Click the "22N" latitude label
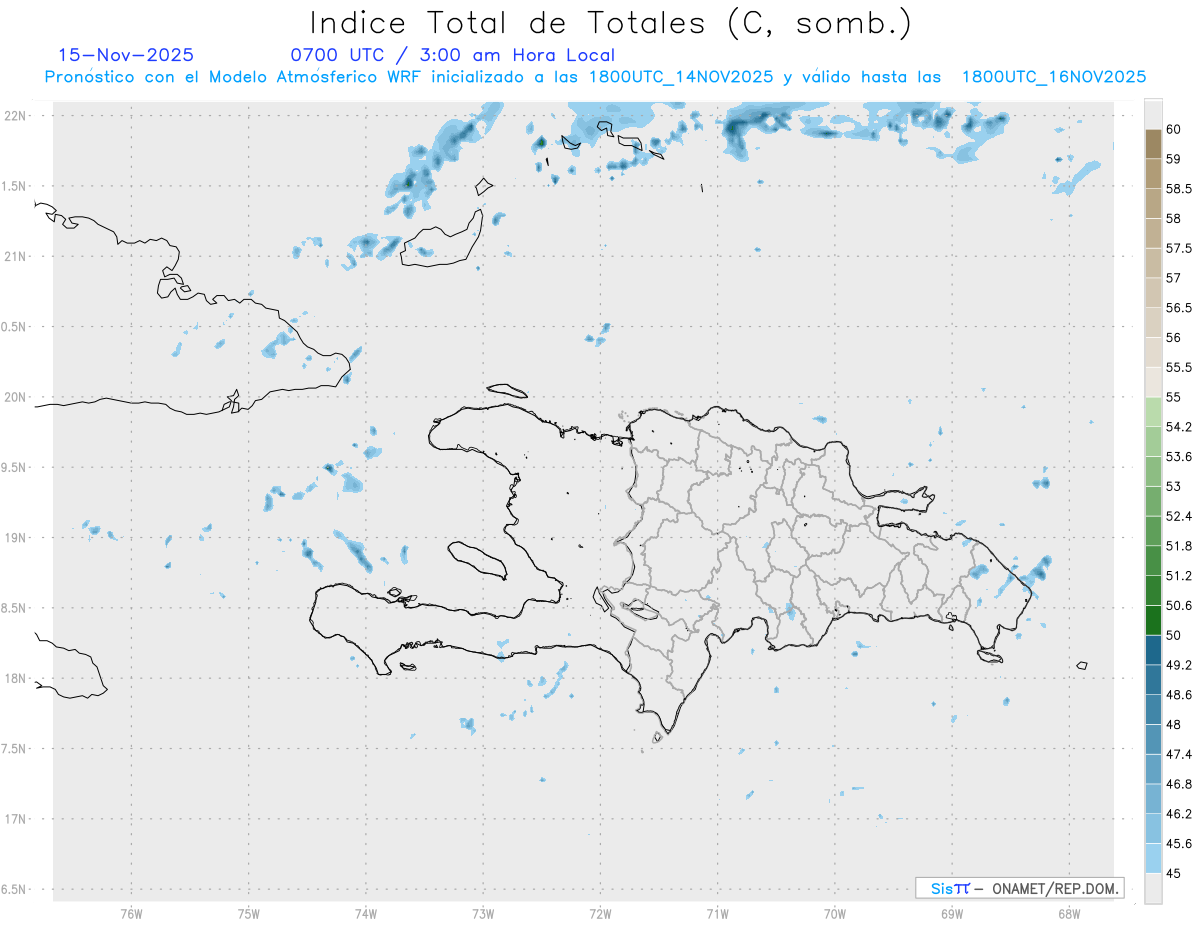 tap(17, 115)
